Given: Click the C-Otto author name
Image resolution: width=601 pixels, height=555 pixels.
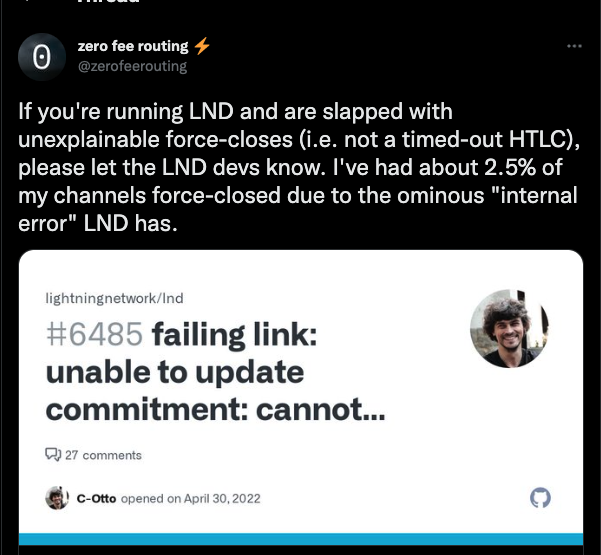Looking at the screenshot, I should [96, 498].
